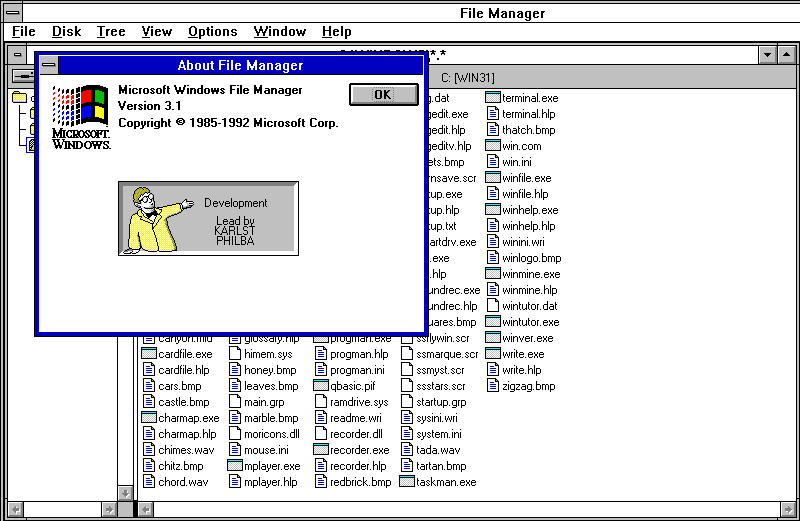
Task: Click the wintutor.exe file name
Action: (x=531, y=322)
